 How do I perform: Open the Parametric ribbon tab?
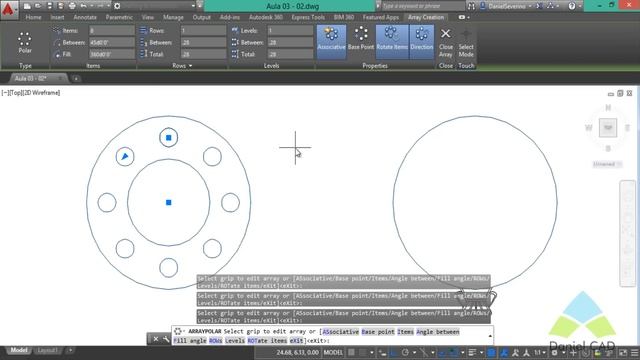pyautogui.click(x=119, y=18)
